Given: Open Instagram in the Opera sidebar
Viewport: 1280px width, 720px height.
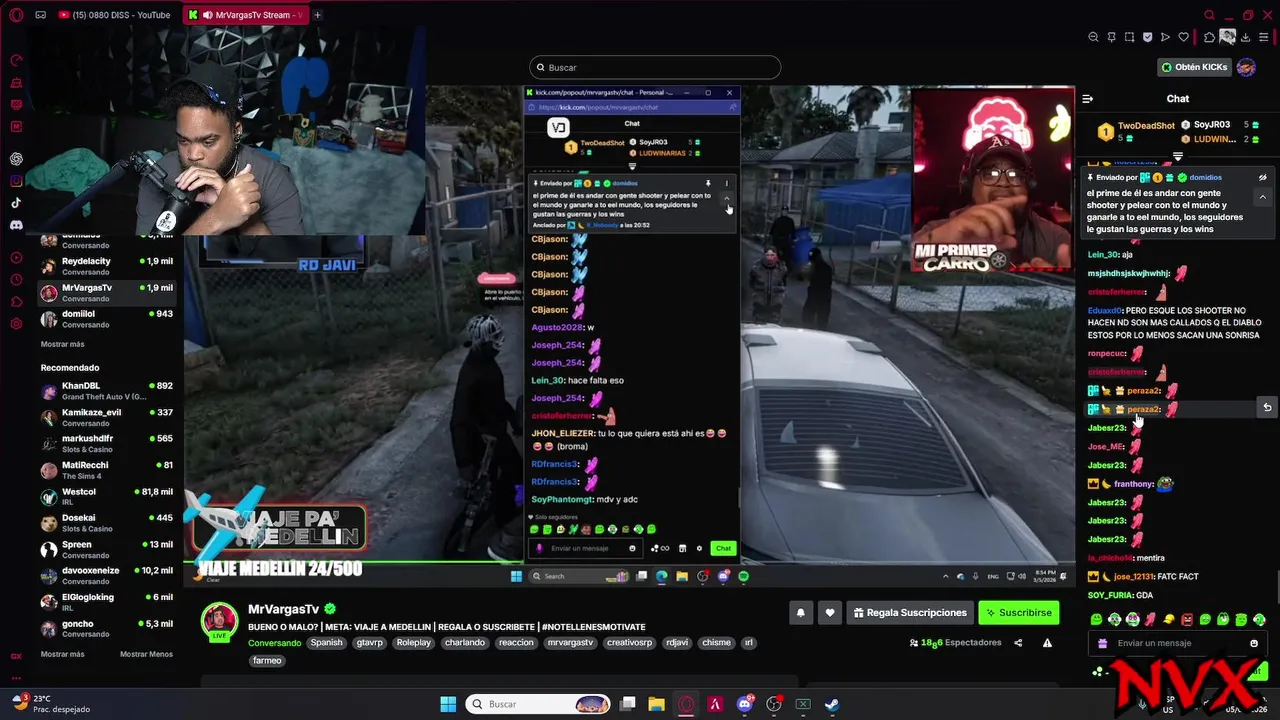Looking at the screenshot, I should [16, 181].
